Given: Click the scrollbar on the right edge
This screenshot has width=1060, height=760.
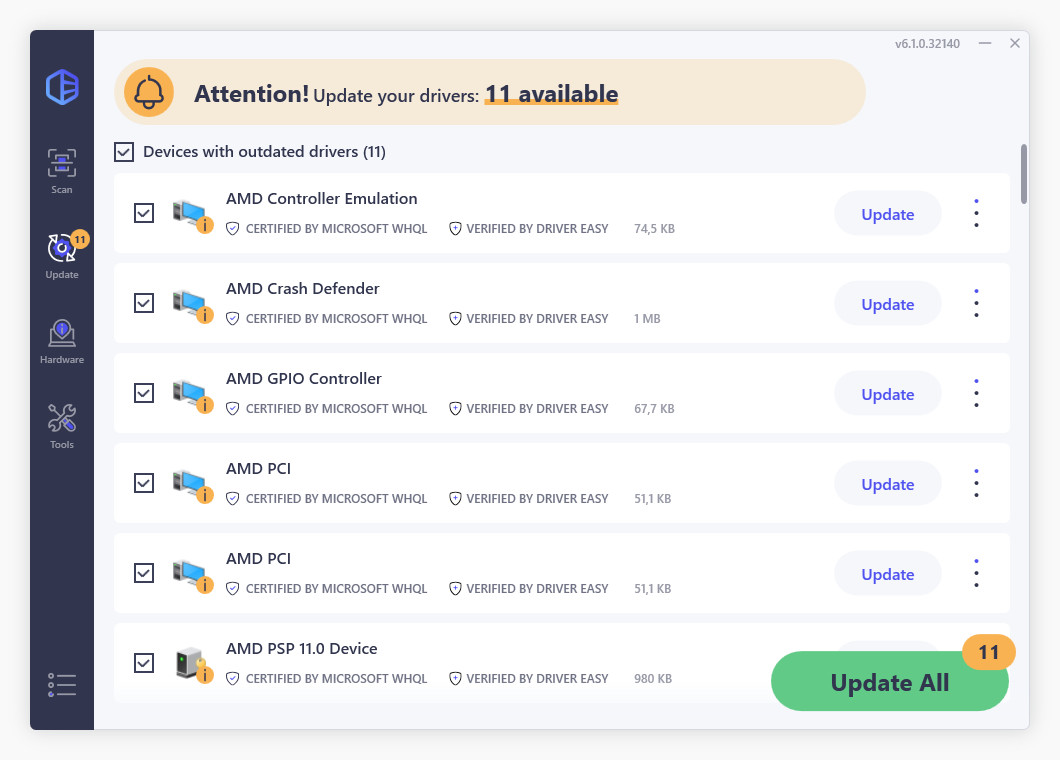Looking at the screenshot, I should pos(1023,176).
